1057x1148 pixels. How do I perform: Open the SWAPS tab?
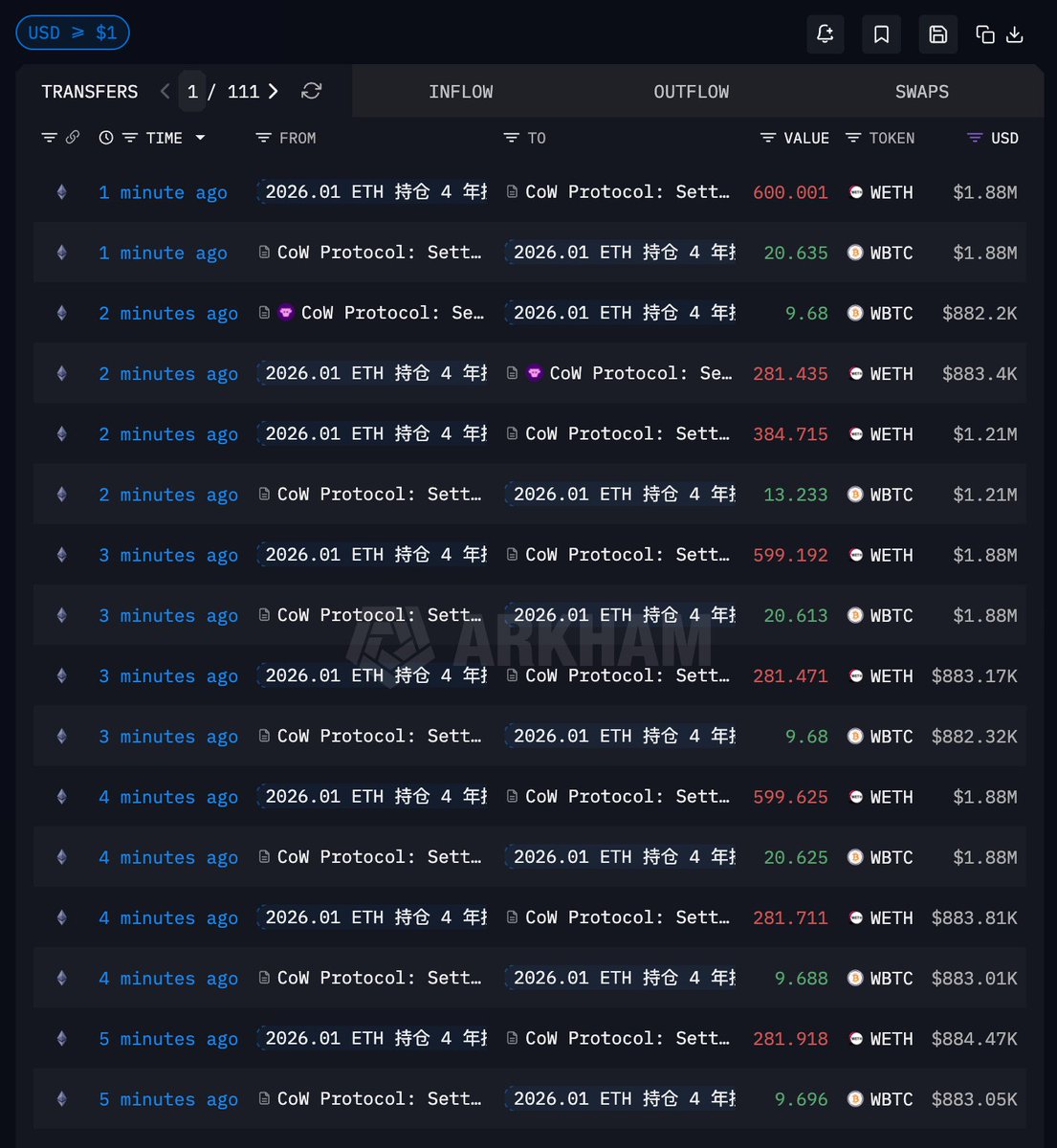(x=921, y=92)
